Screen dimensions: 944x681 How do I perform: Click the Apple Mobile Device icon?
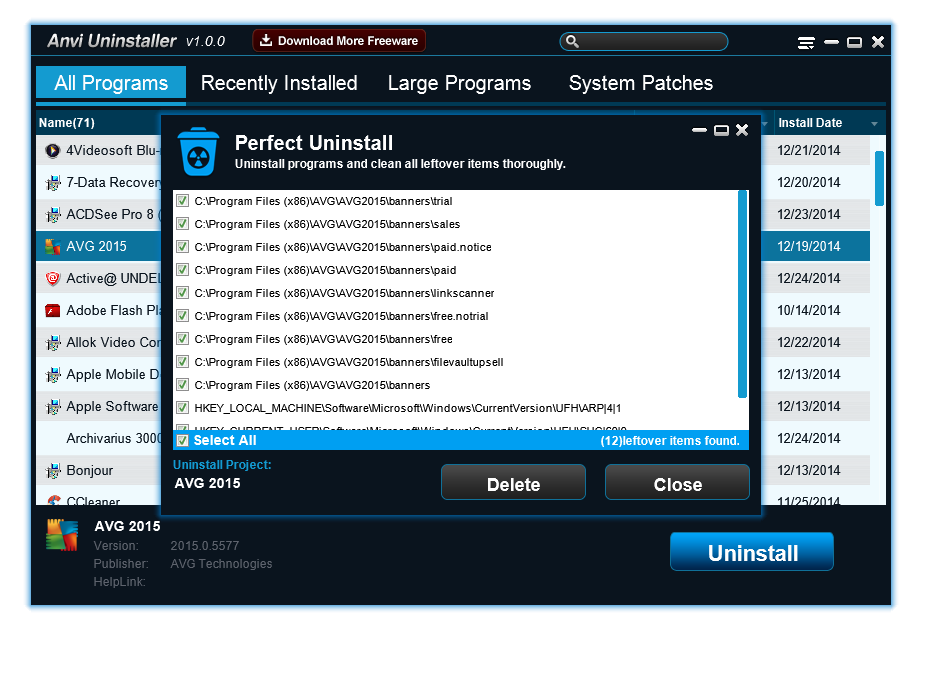[52, 375]
